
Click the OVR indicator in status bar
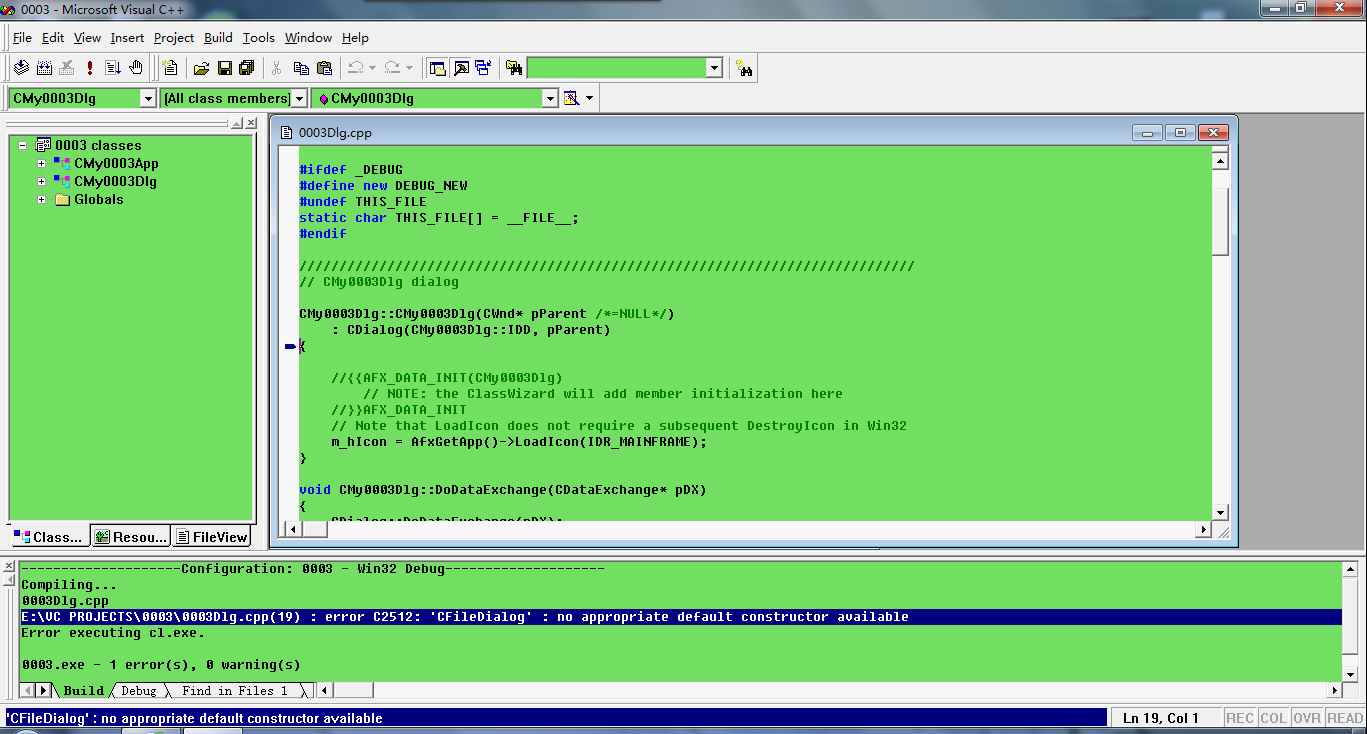point(1306,718)
